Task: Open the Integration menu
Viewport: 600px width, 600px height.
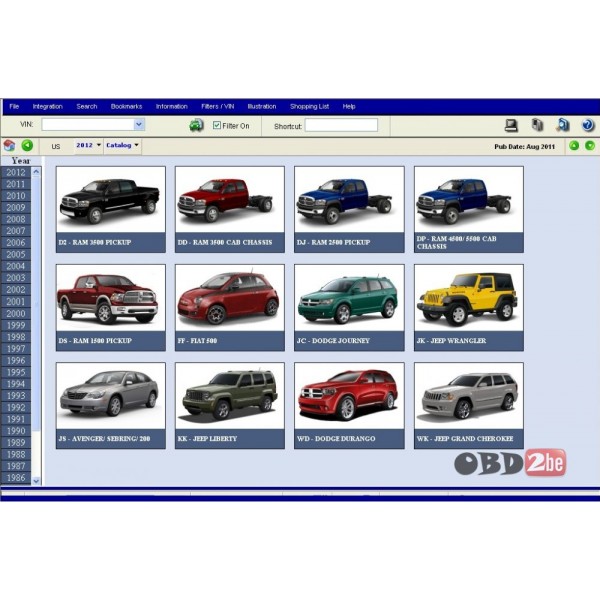Action: coord(47,106)
